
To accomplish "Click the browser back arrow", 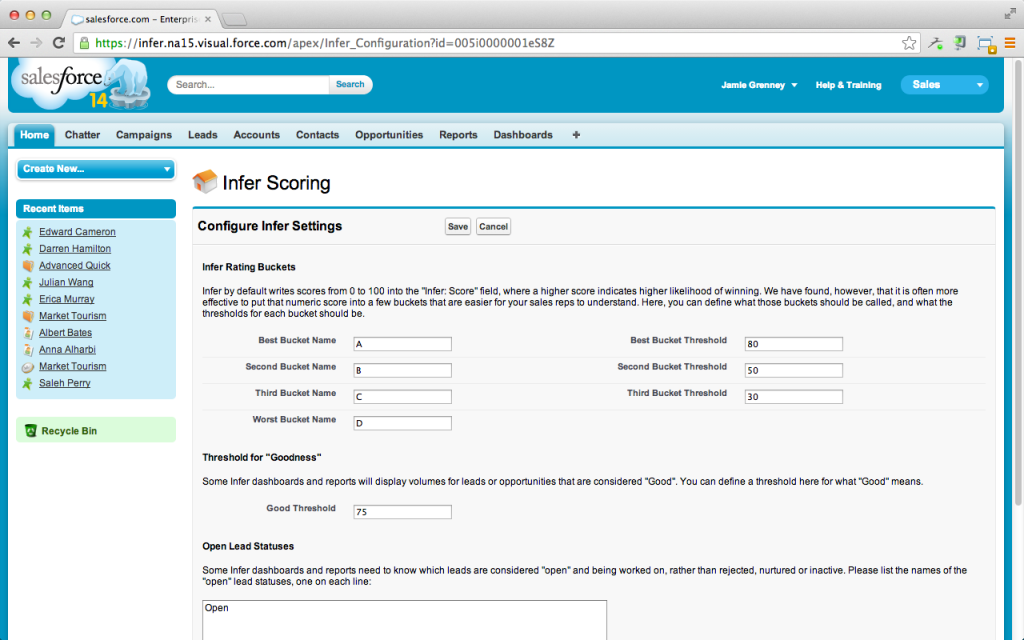I will pos(14,43).
